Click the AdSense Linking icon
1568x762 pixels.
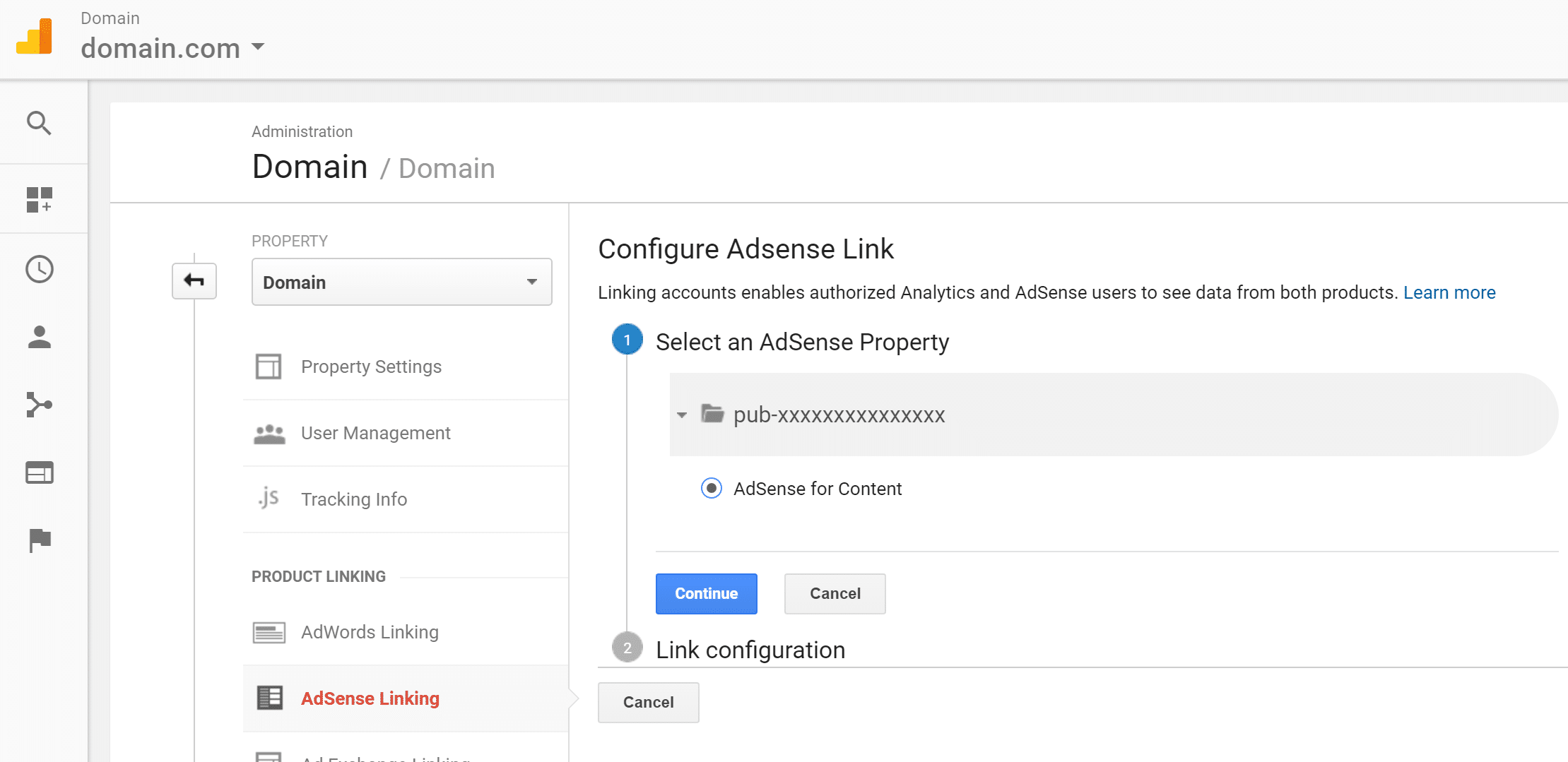point(269,698)
